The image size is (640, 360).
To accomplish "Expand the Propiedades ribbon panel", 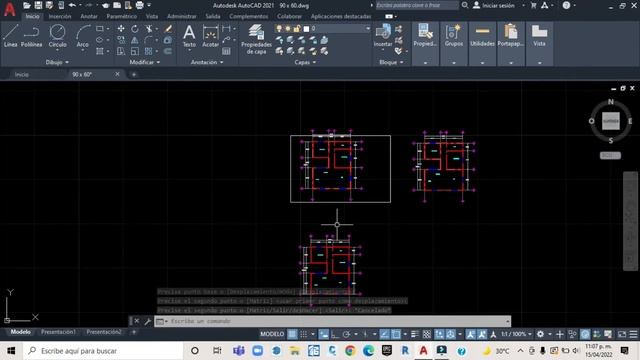I will click(x=425, y=63).
